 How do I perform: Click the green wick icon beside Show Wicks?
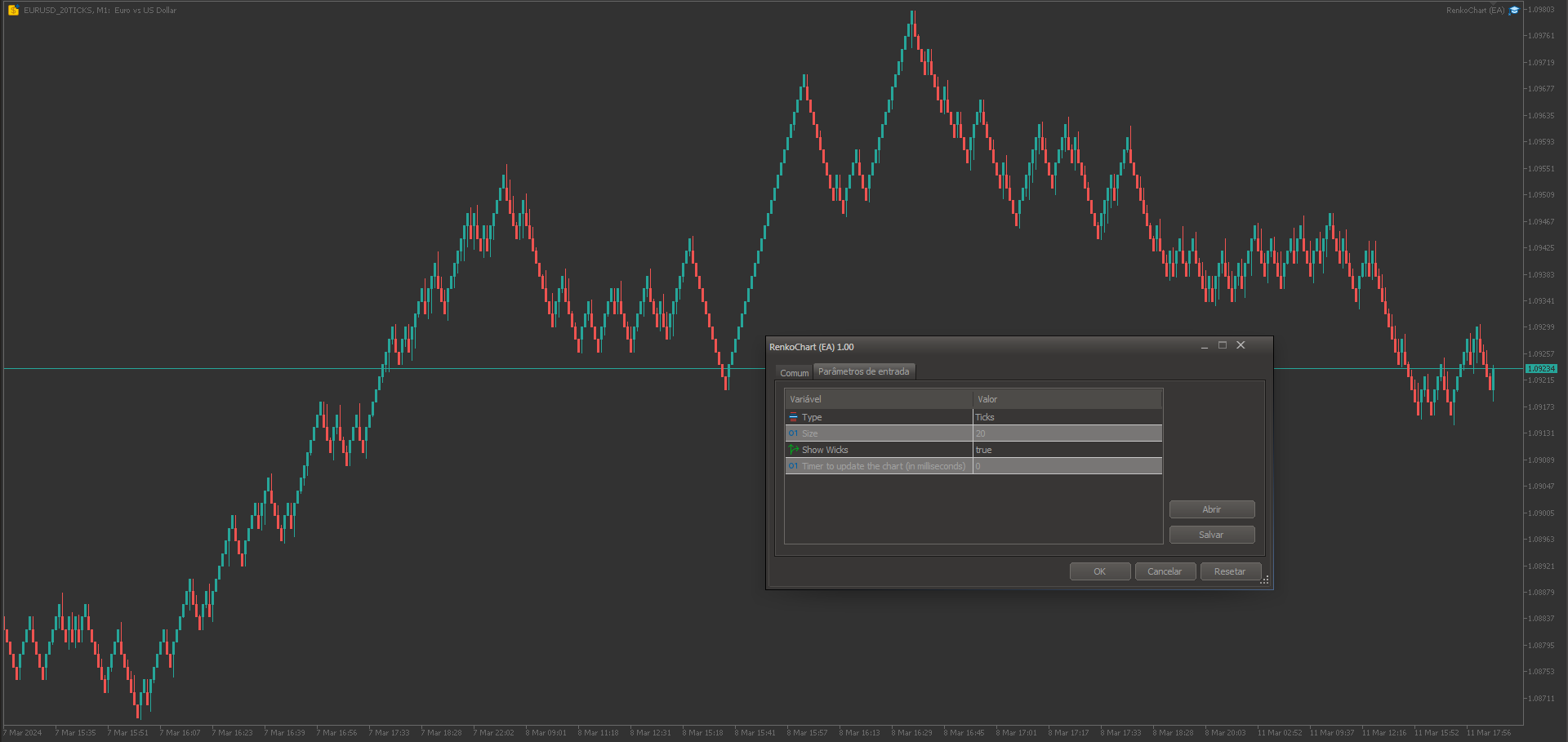coord(793,449)
